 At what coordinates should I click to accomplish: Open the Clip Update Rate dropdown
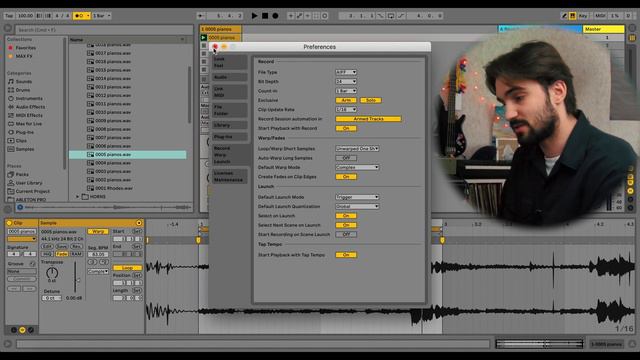tap(346, 110)
